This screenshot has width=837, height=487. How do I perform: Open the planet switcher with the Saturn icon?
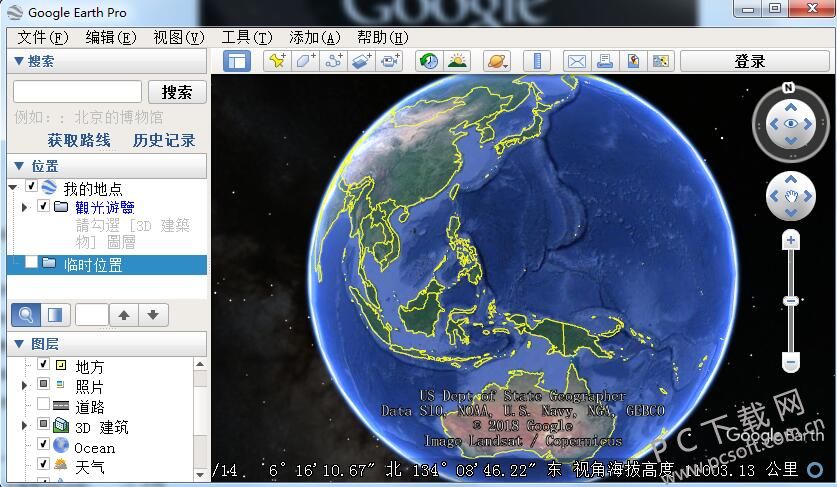[x=496, y=61]
